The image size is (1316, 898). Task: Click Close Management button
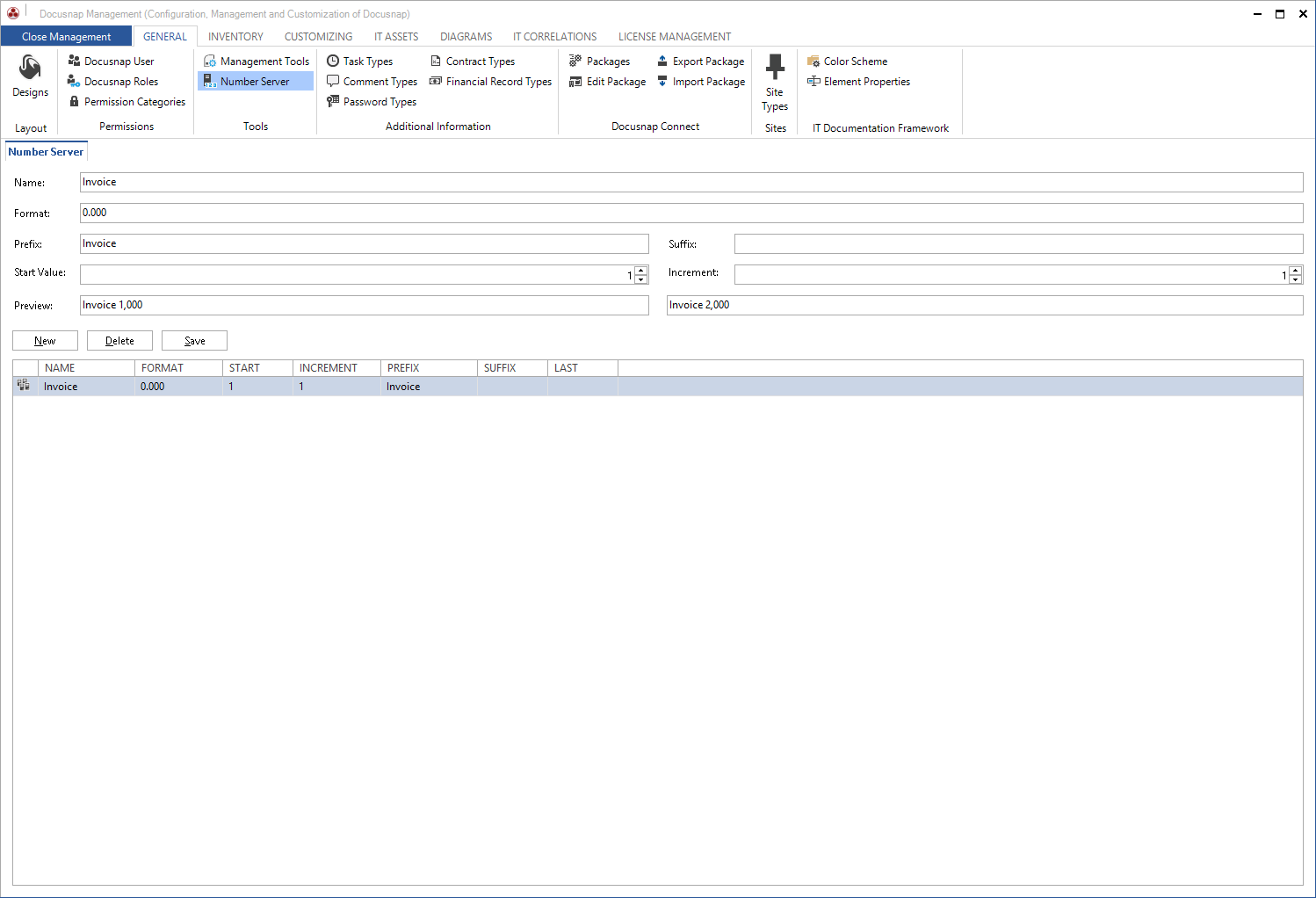67,36
